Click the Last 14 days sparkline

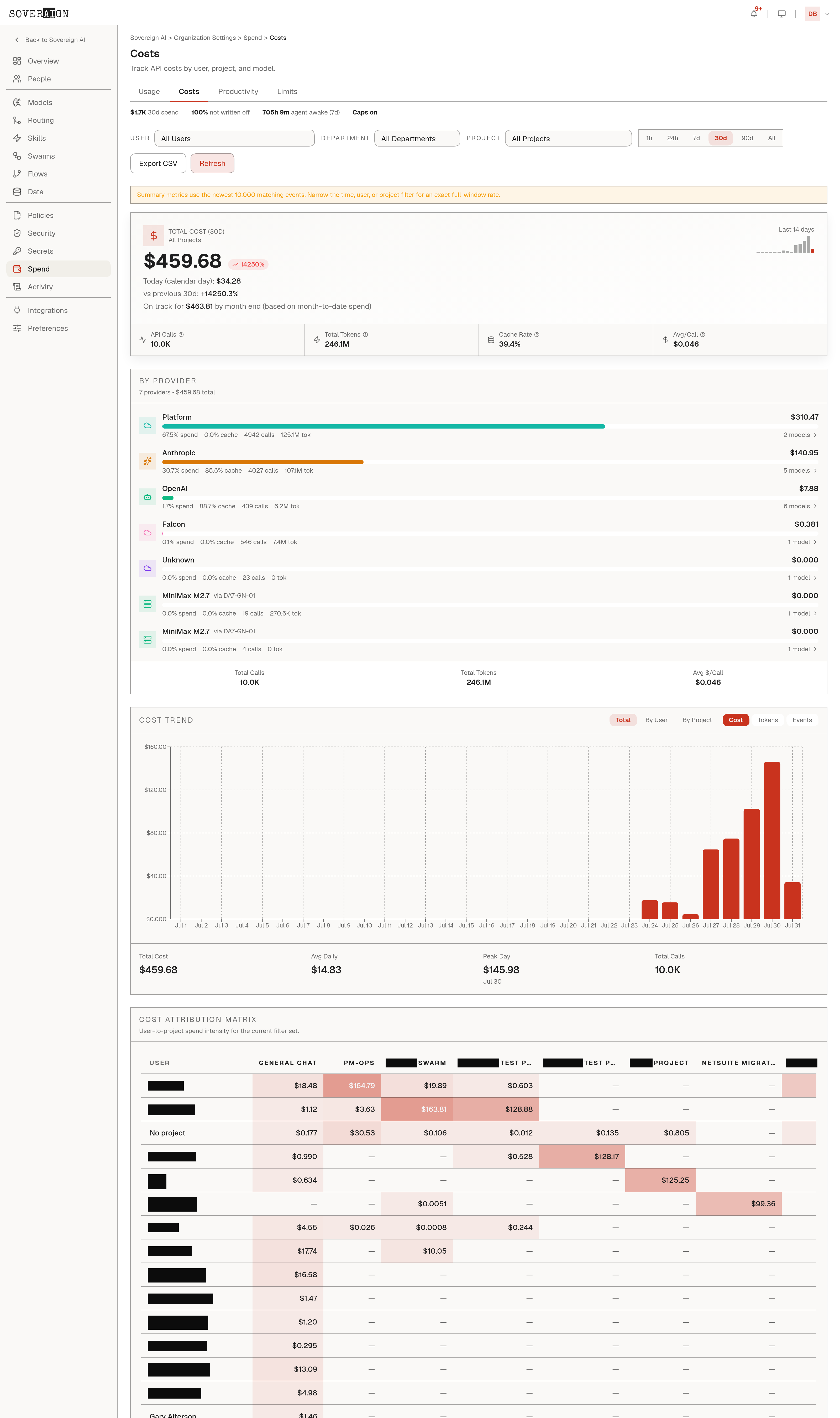click(786, 244)
